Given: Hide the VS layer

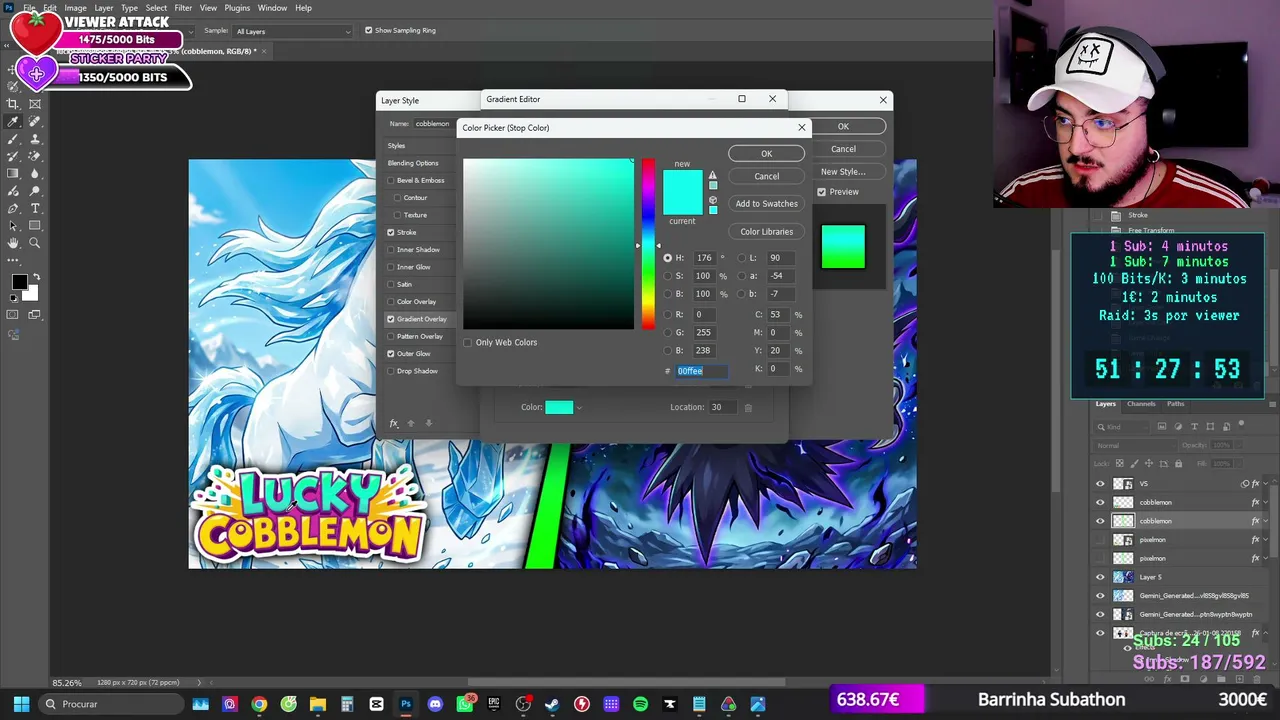Looking at the screenshot, I should tap(1101, 484).
